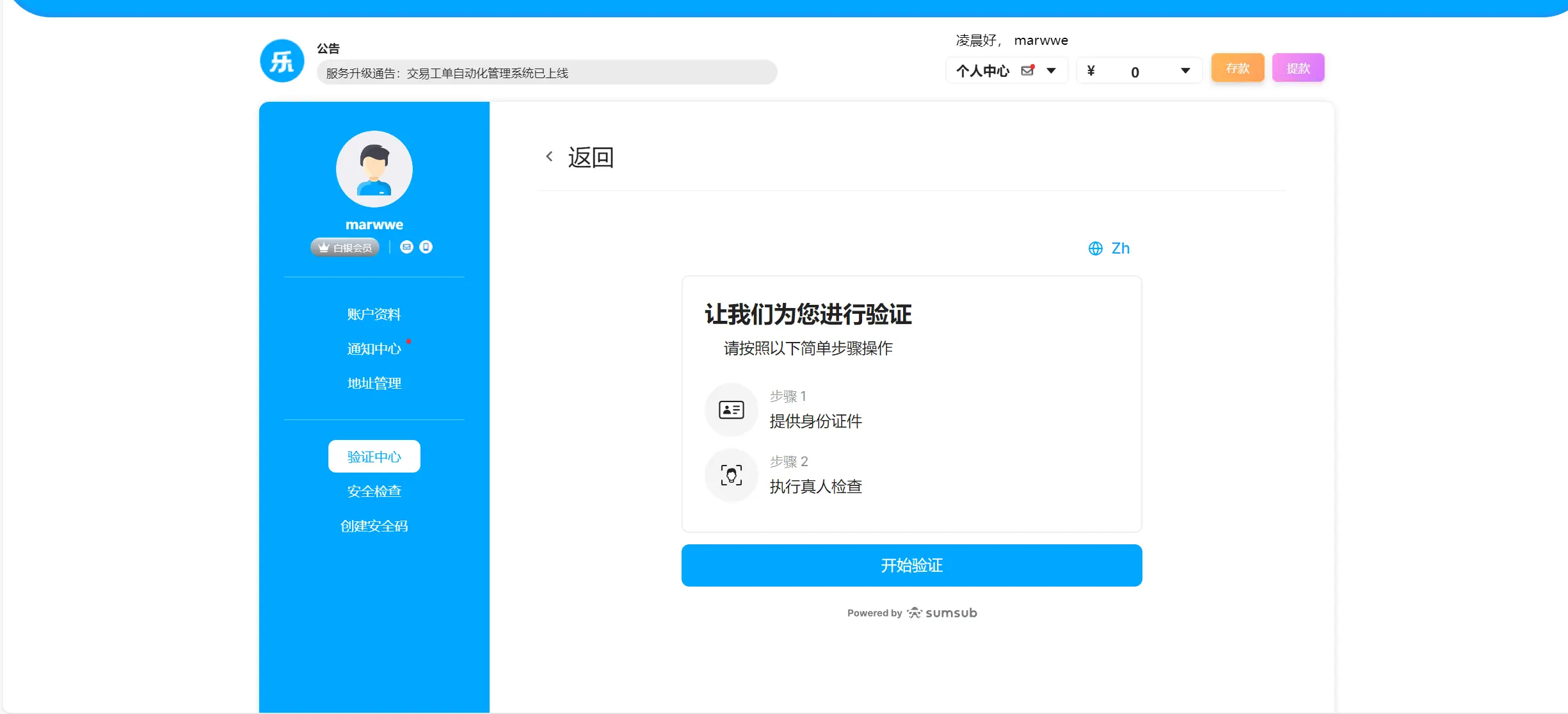
Task: Toggle the 通知中心 unread indicator entry
Action: [374, 348]
